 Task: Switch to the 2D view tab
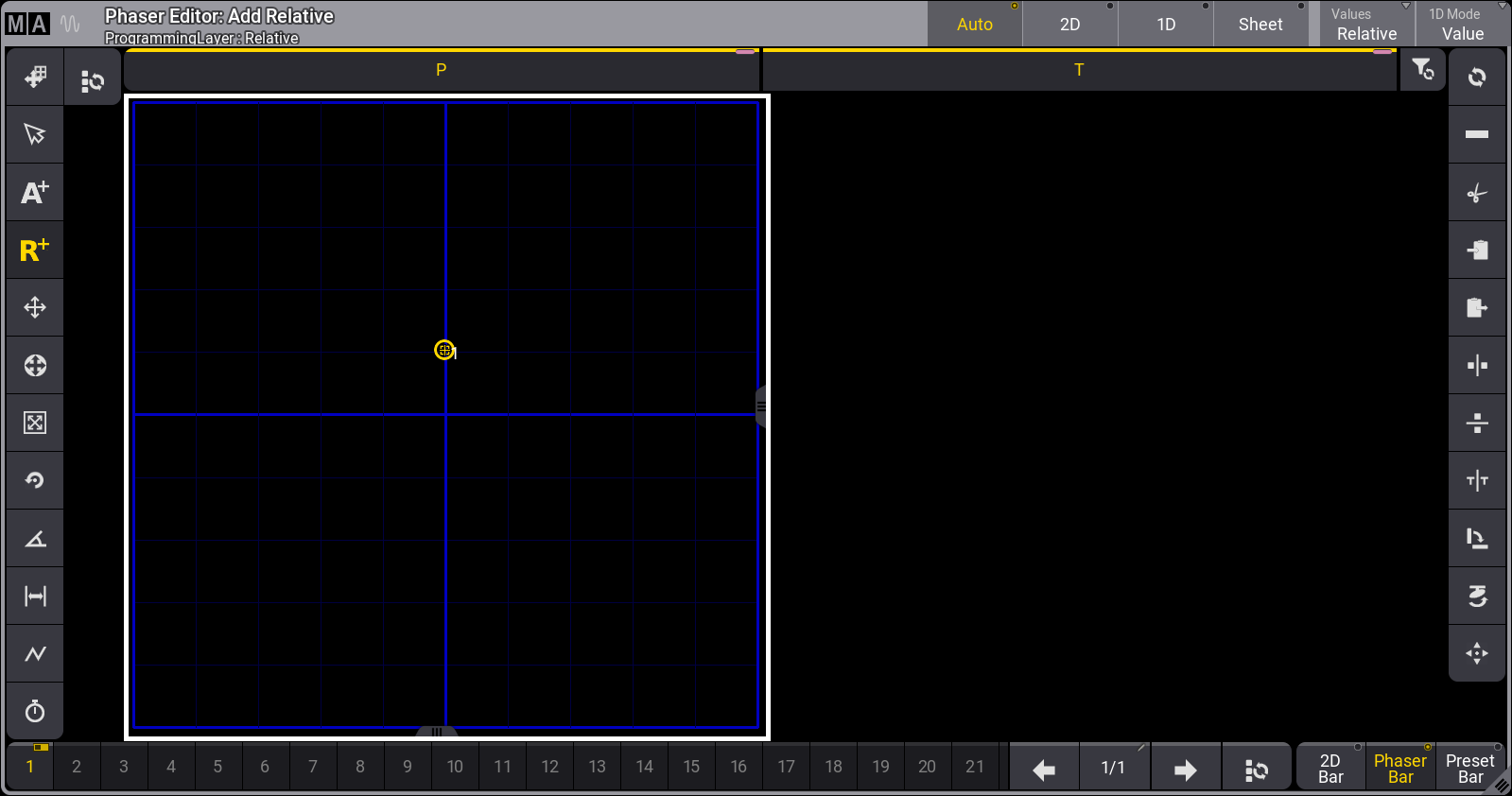1069,25
